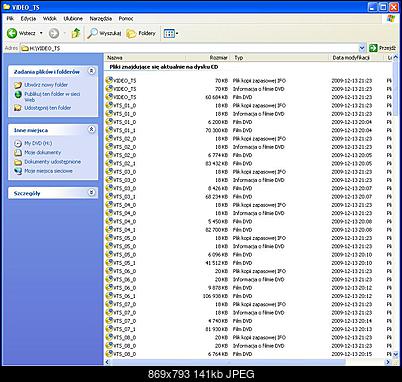The image size is (402, 382).
Task: Click the Views (Widoki) toolbar icon
Action: pos(169,33)
